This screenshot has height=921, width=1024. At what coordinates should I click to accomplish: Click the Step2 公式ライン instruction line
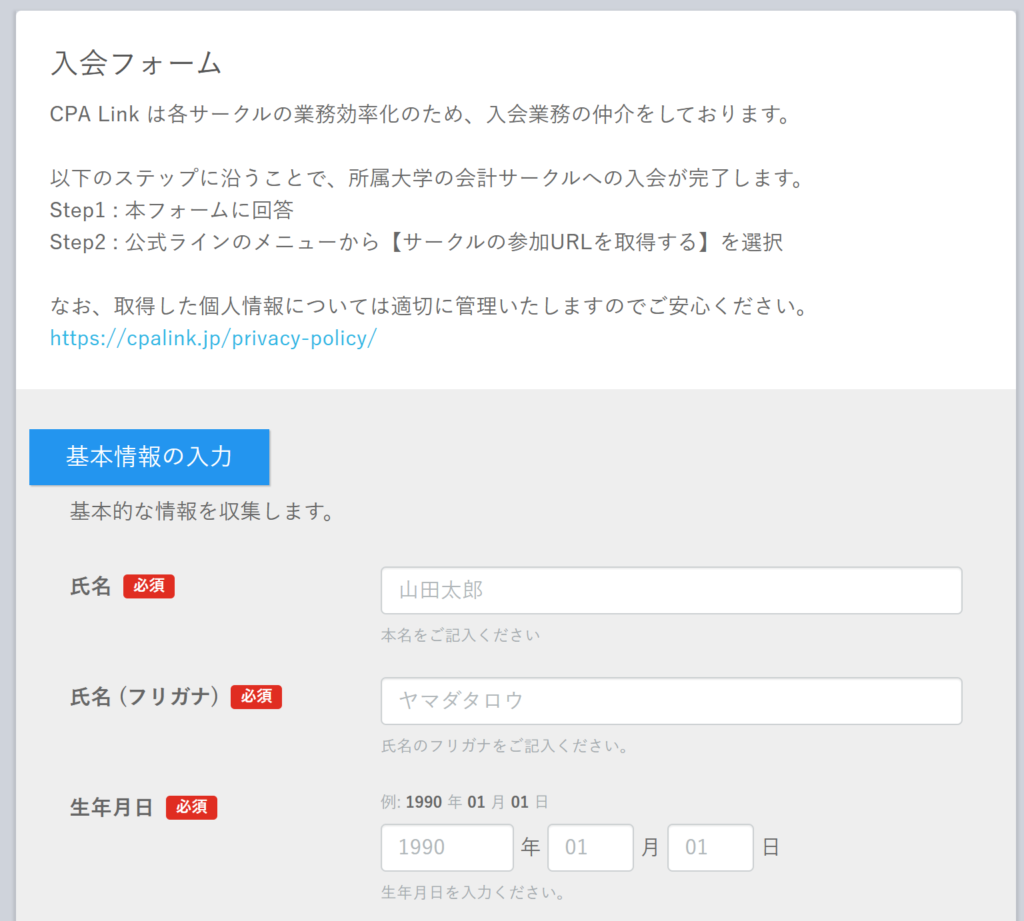pos(416,243)
